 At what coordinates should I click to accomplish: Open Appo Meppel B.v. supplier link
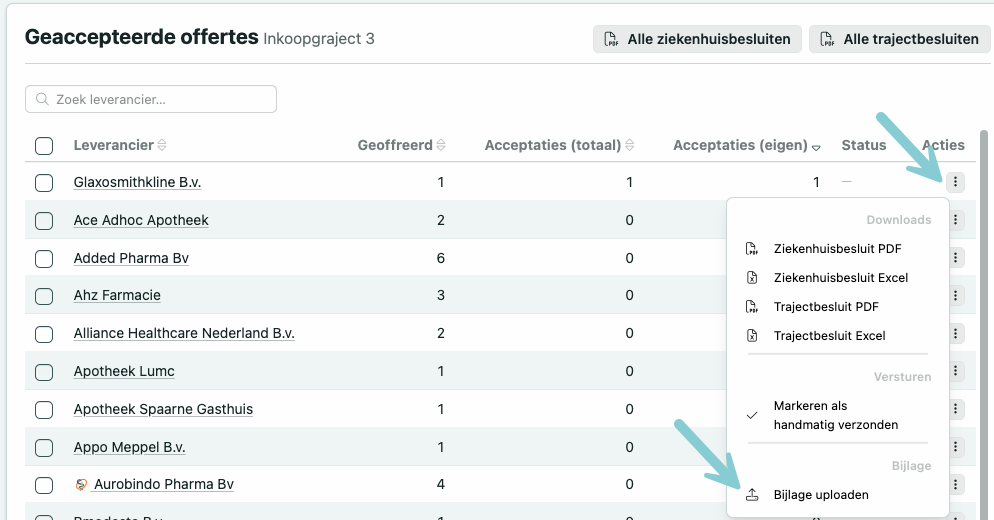pyautogui.click(x=129, y=448)
